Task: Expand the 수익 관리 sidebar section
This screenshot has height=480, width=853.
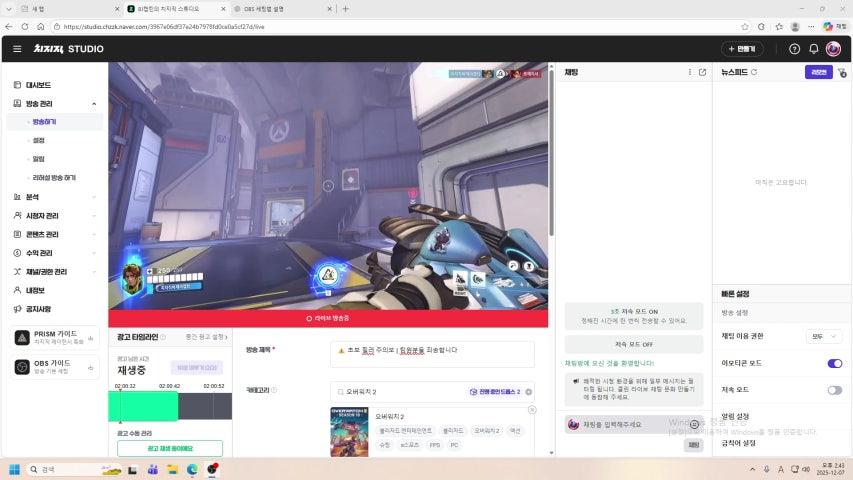Action: 94,253
